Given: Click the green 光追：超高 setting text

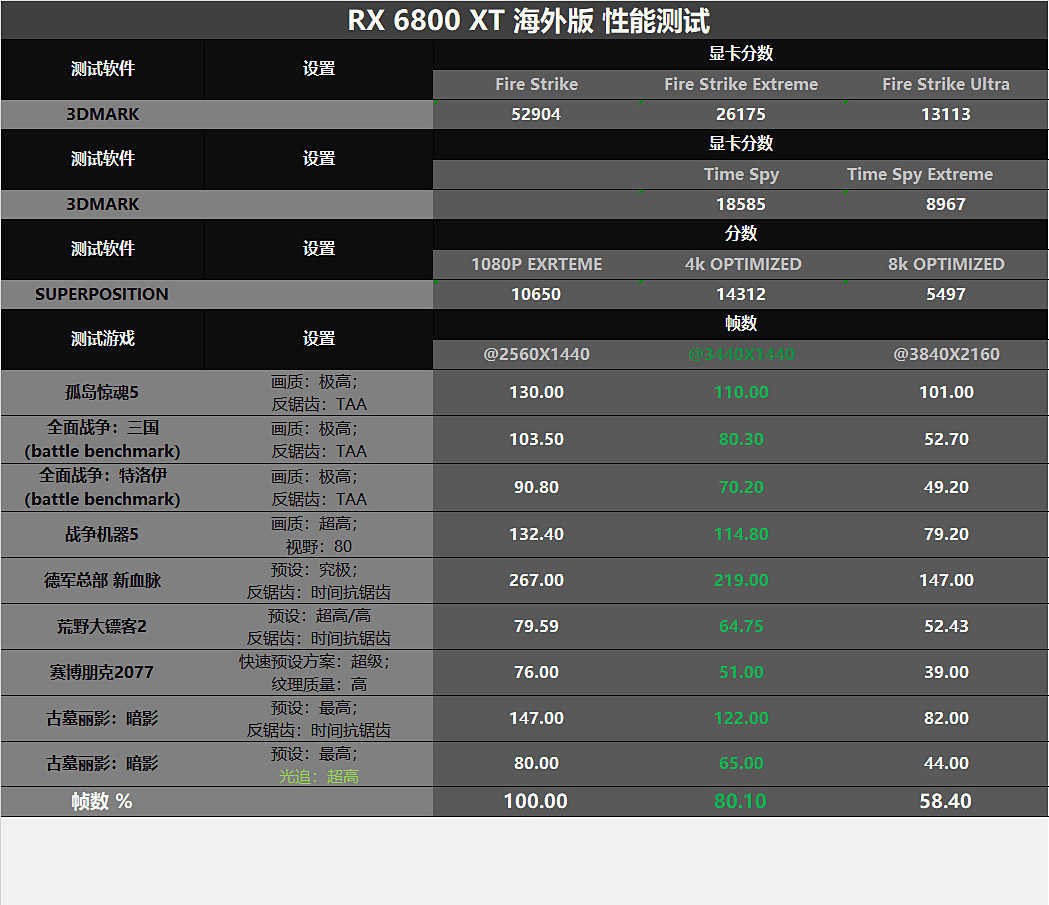Looking at the screenshot, I should click(318, 777).
